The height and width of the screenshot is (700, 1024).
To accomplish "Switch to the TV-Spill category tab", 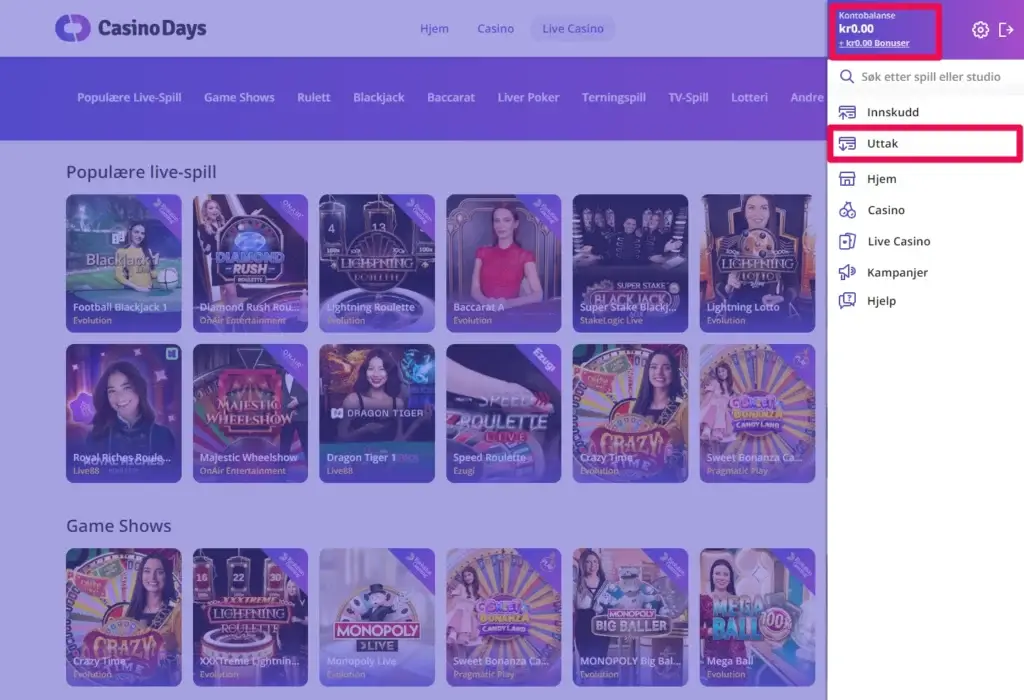I will [688, 97].
